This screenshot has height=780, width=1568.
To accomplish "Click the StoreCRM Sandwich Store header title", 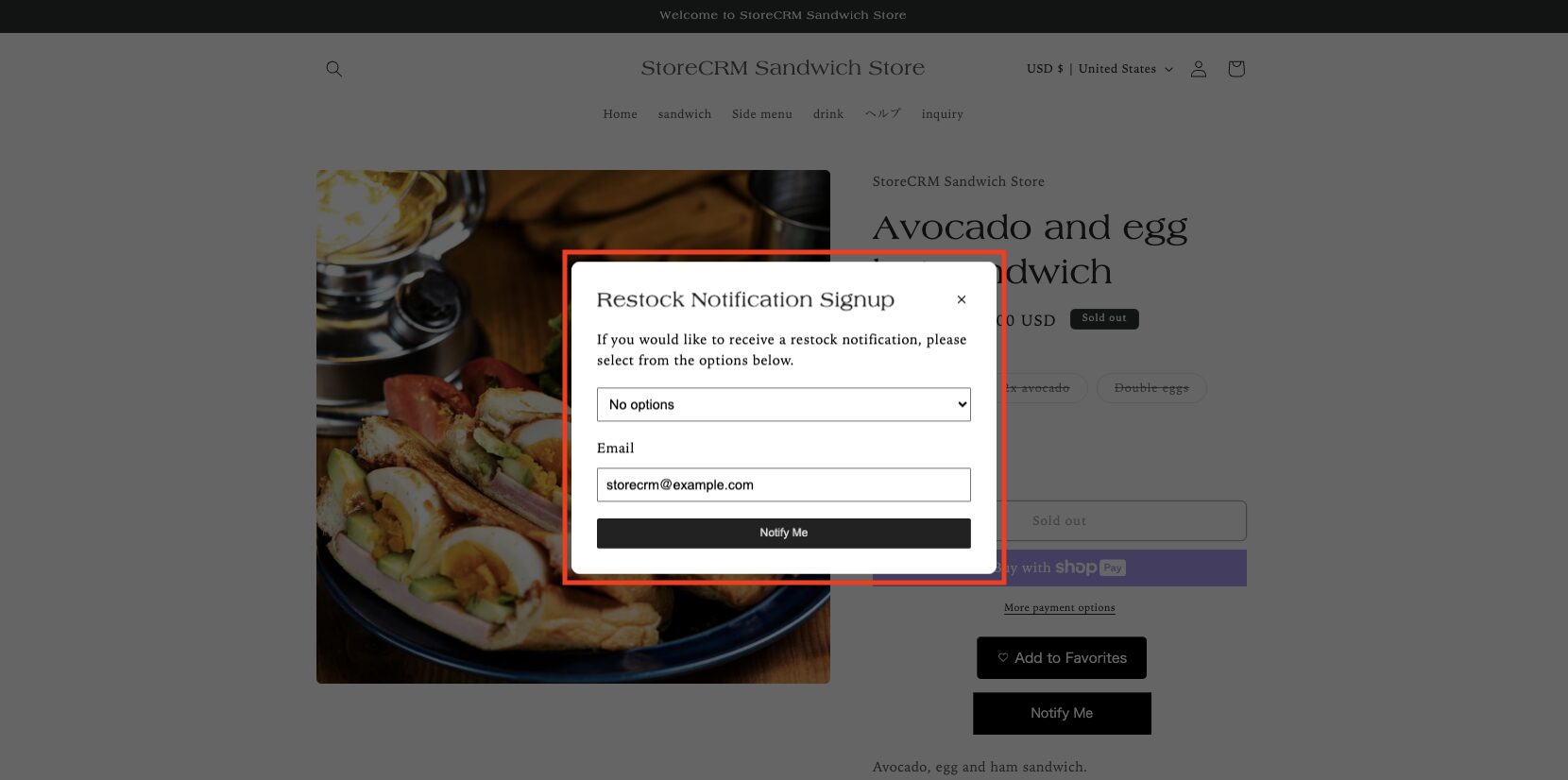I will (x=782, y=68).
